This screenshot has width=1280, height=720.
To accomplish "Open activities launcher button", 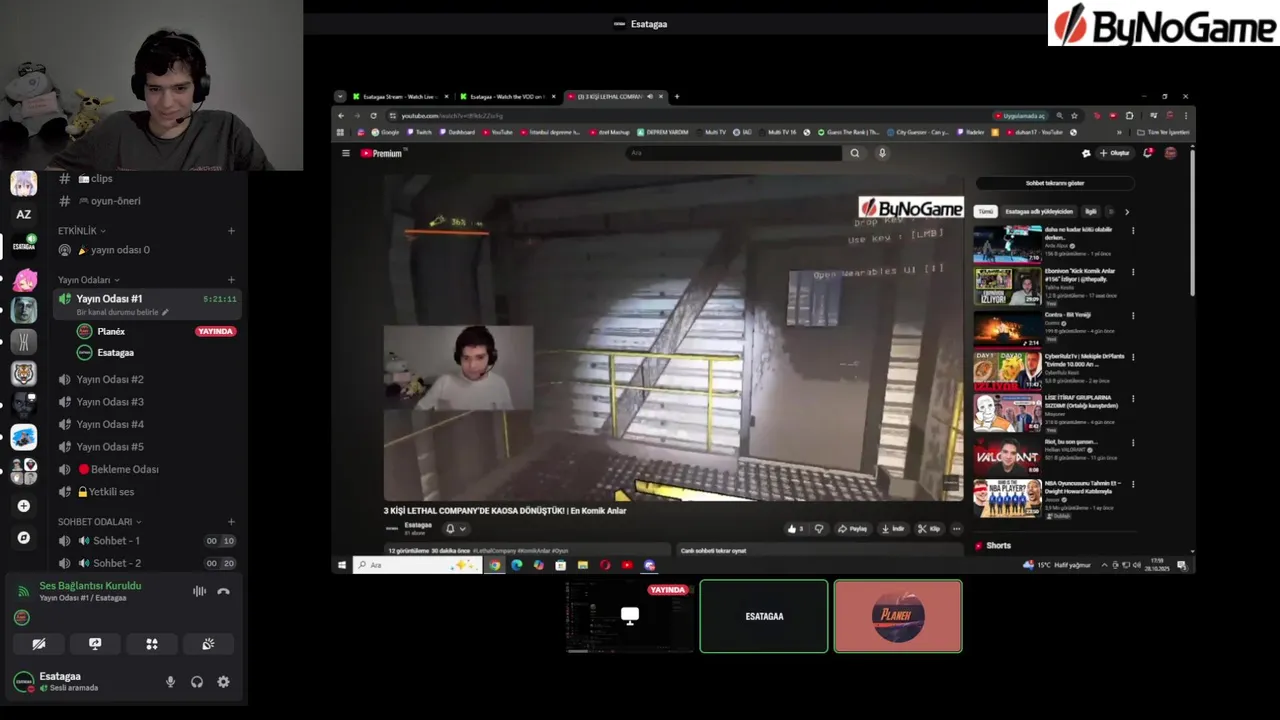I will (x=152, y=644).
